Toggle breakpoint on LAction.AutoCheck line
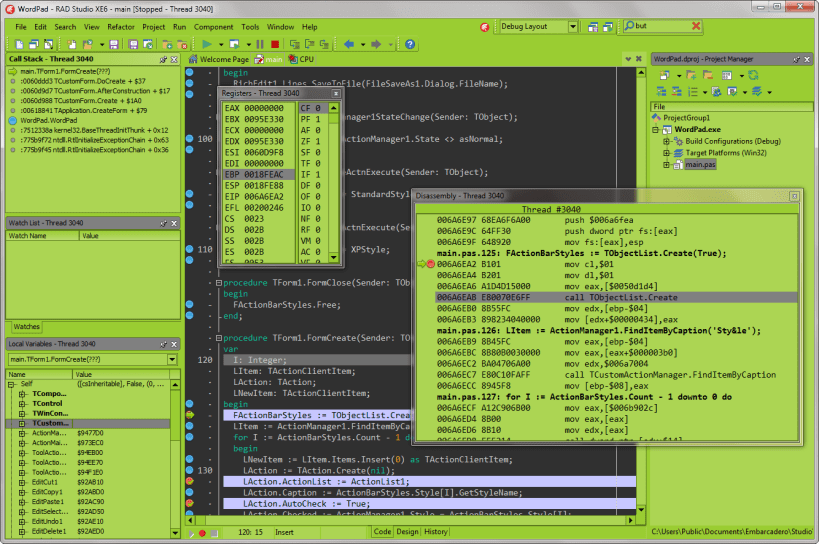 pos(189,503)
